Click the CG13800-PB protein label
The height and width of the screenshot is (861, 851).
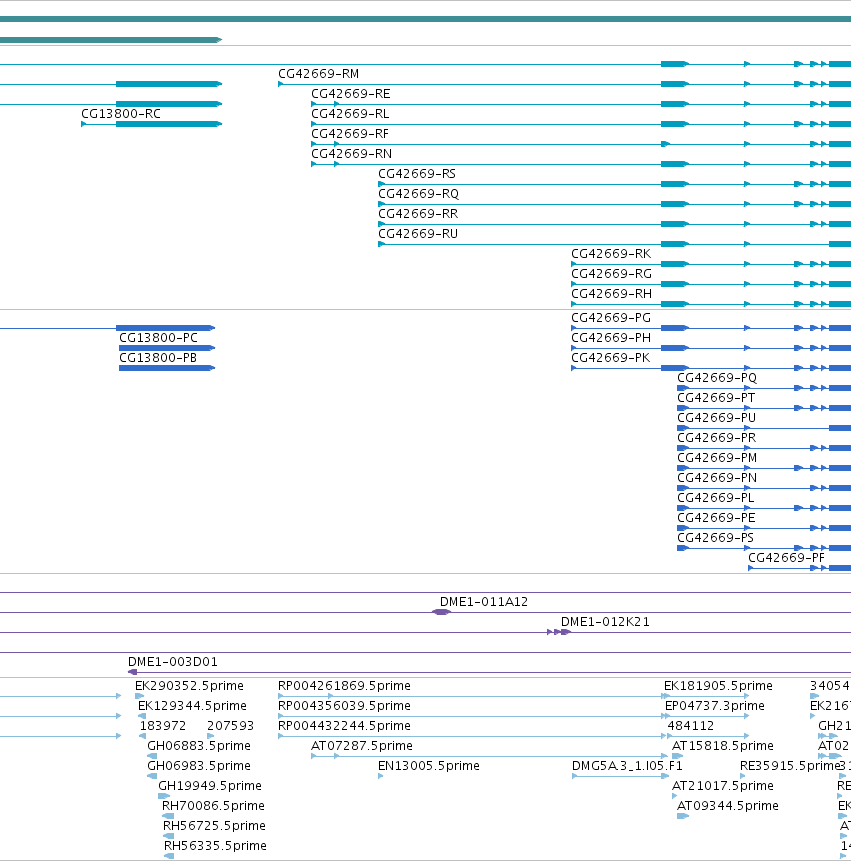pos(158,357)
